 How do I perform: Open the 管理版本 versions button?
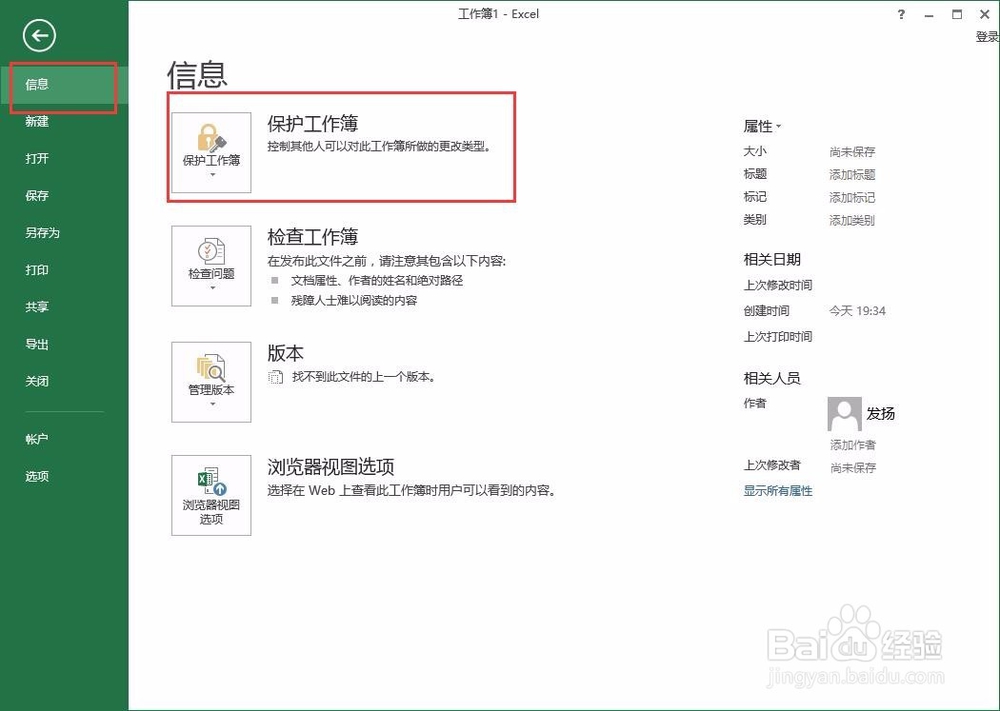click(x=211, y=382)
